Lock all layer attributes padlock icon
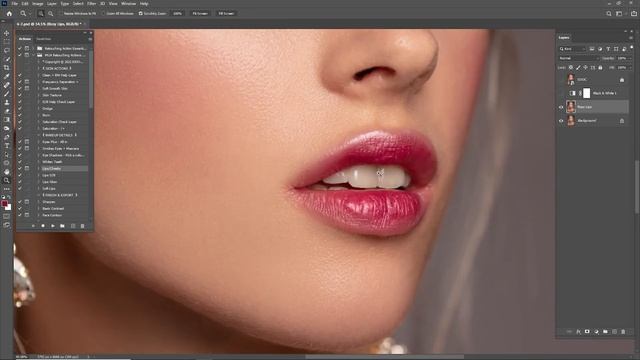Screen dimensions: 640x360 click(600, 67)
